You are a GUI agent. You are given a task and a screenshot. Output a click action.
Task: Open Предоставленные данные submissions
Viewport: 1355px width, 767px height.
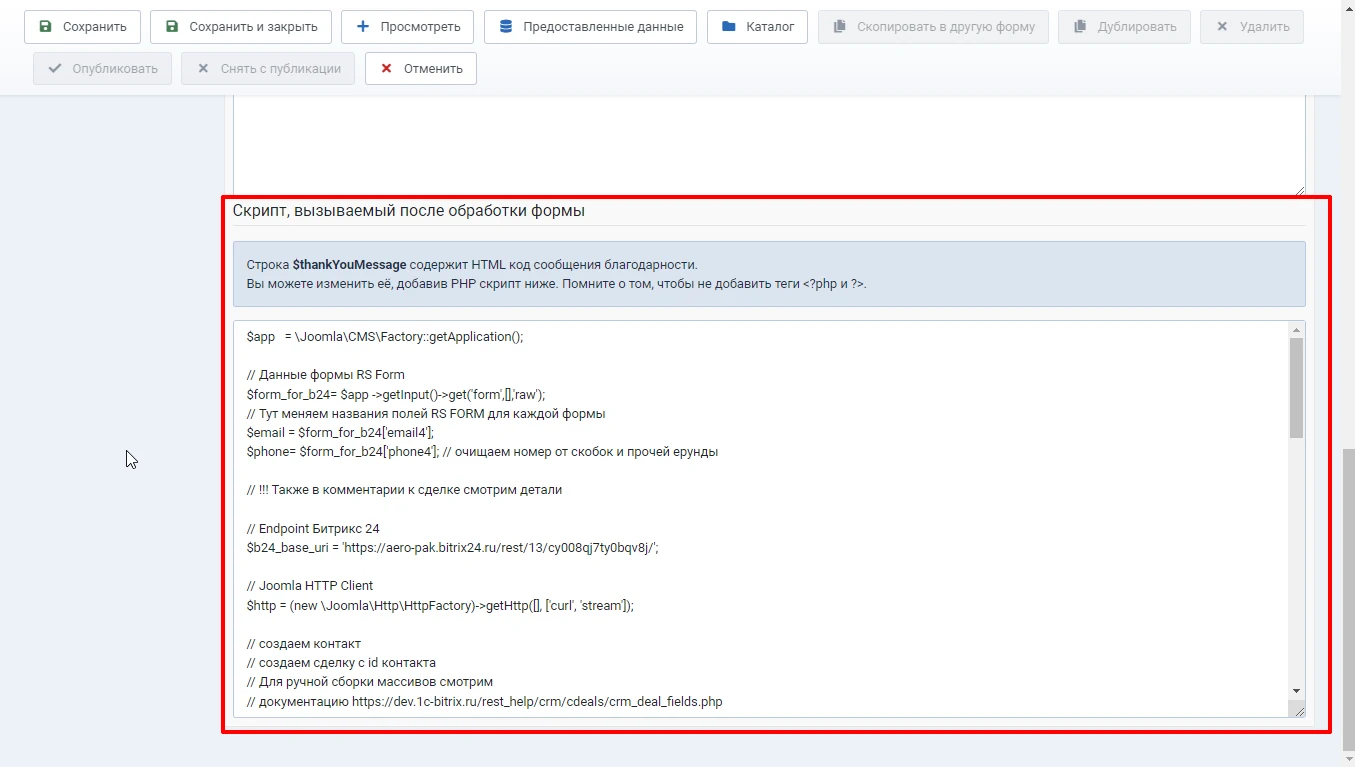point(590,27)
